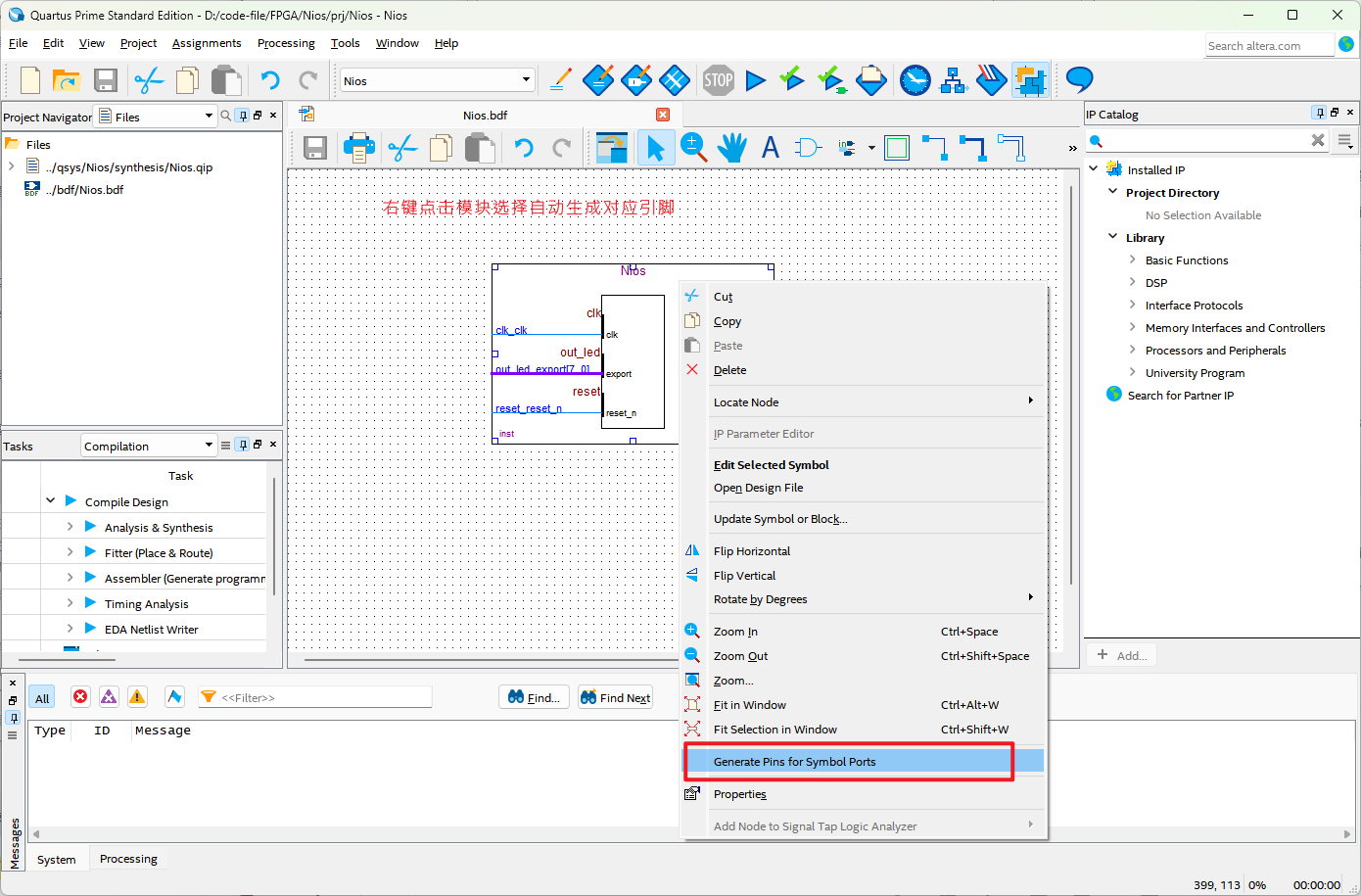The width and height of the screenshot is (1361, 896).
Task: Toggle pin on the Tasks panel
Action: (243, 445)
